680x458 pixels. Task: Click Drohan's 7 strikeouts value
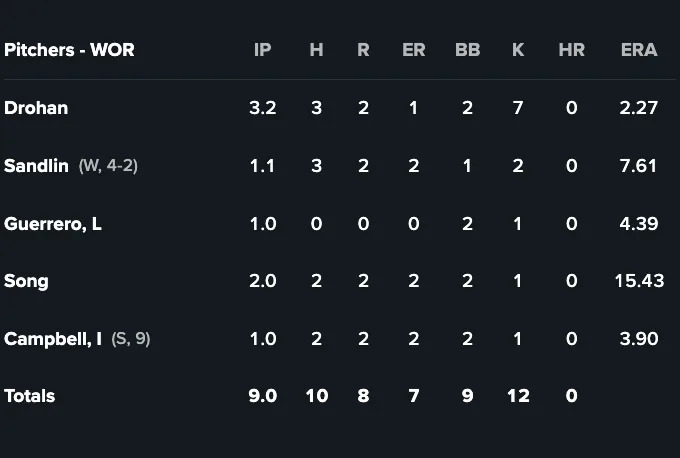pyautogui.click(x=518, y=108)
